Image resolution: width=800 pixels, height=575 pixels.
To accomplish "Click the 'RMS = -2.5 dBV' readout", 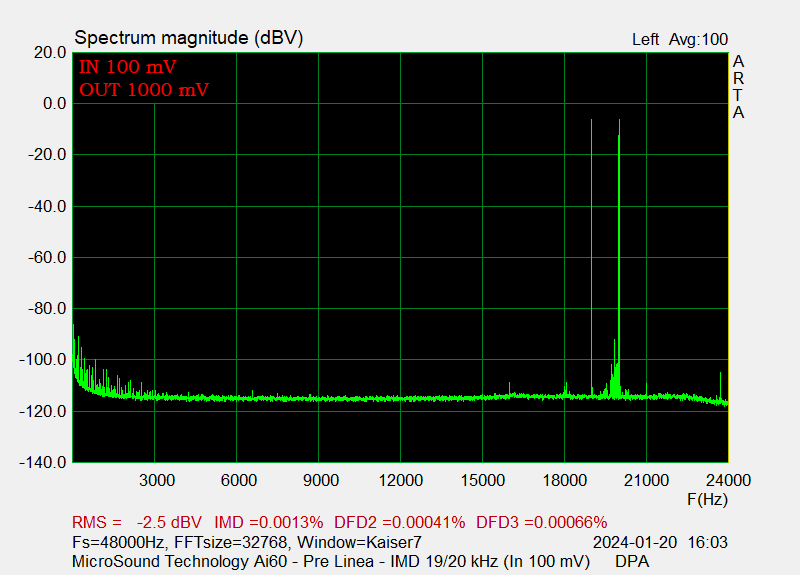I will point(137,522).
